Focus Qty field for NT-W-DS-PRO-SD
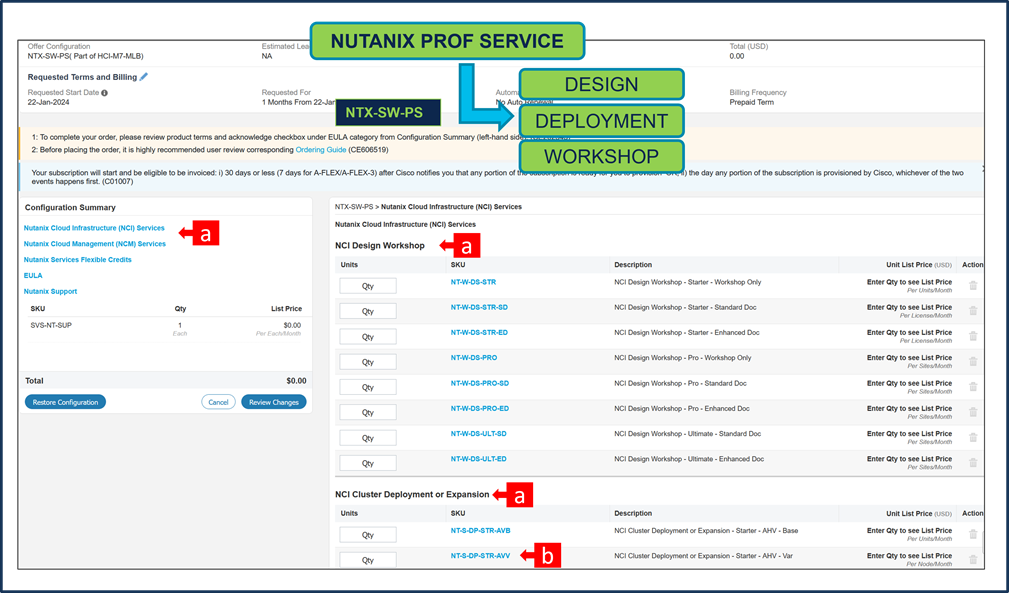This screenshot has height=593, width=1009. click(367, 387)
